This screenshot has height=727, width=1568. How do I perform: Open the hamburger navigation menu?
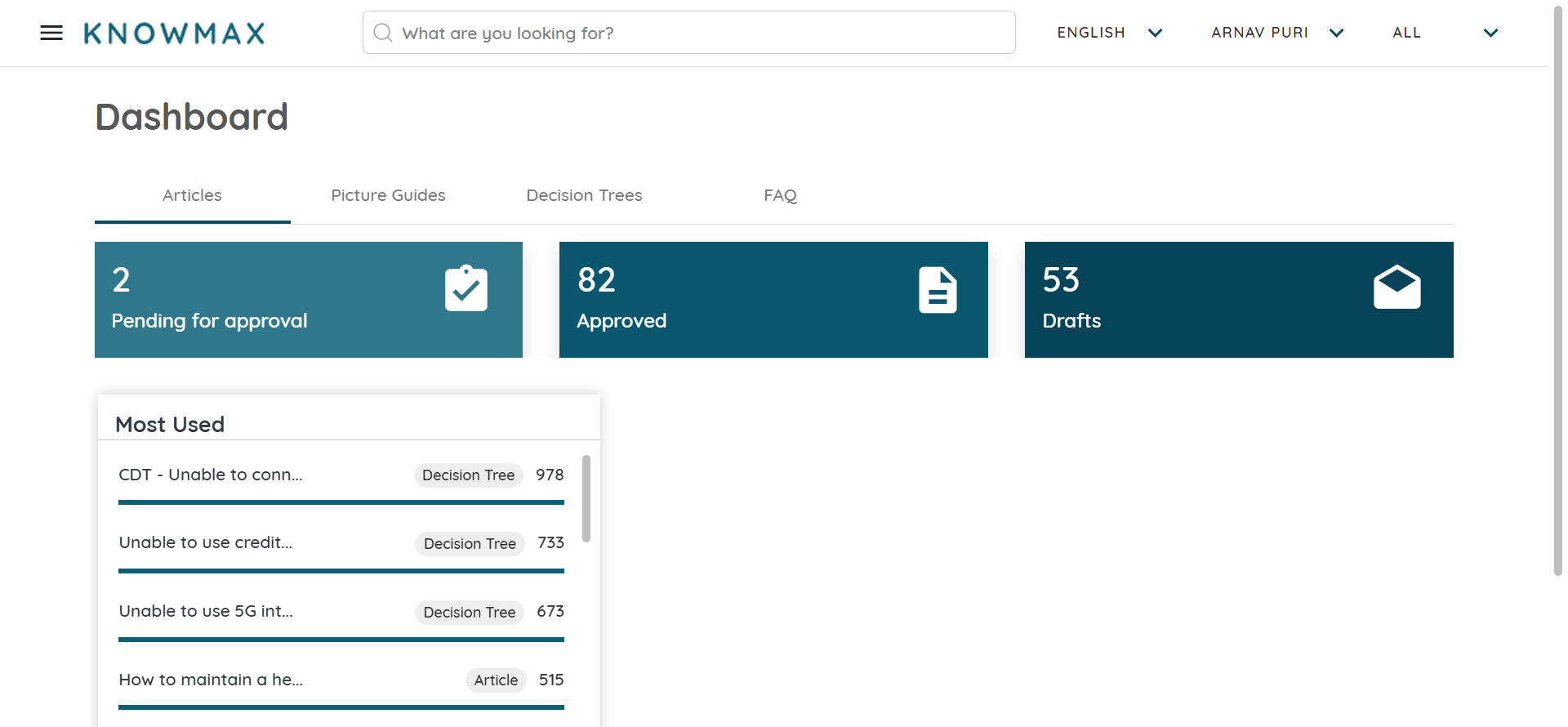point(51,33)
